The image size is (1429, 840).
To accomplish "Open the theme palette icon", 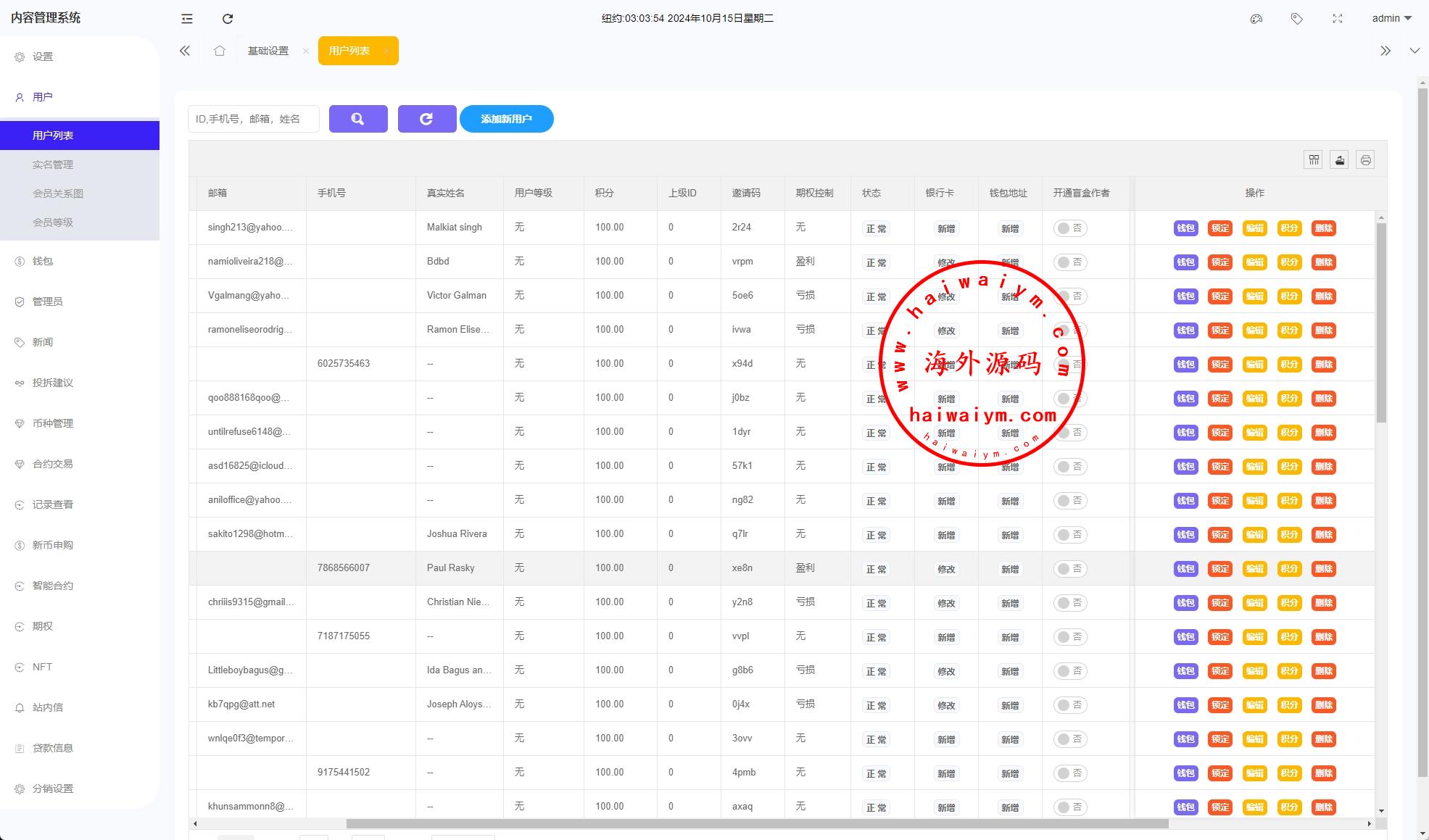I will point(1256,19).
